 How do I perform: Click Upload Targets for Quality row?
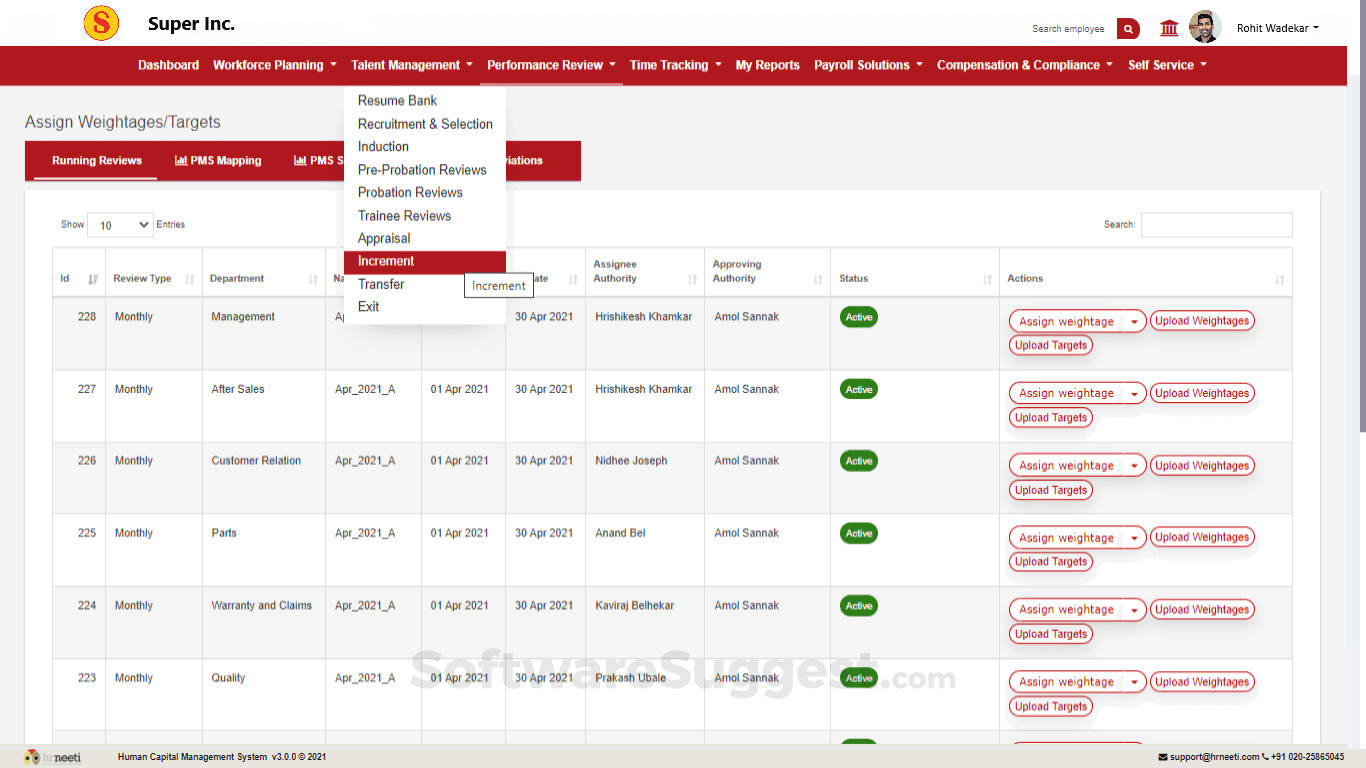pos(1051,706)
